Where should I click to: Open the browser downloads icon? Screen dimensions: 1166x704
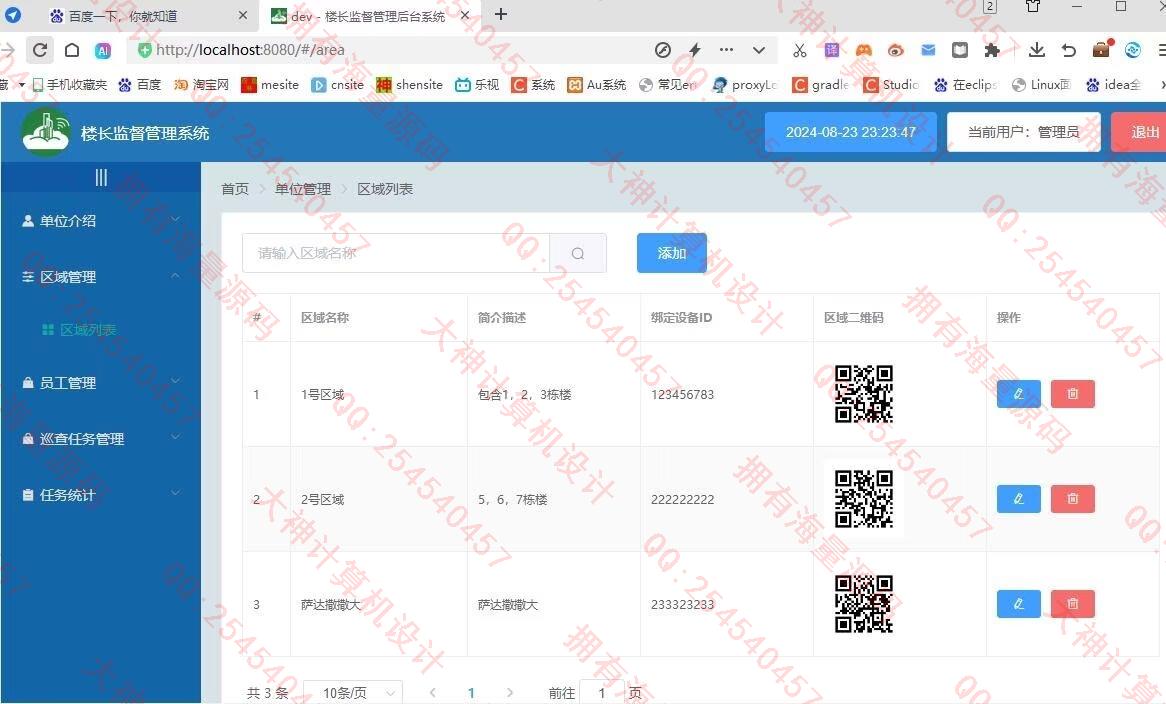[x=1037, y=50]
